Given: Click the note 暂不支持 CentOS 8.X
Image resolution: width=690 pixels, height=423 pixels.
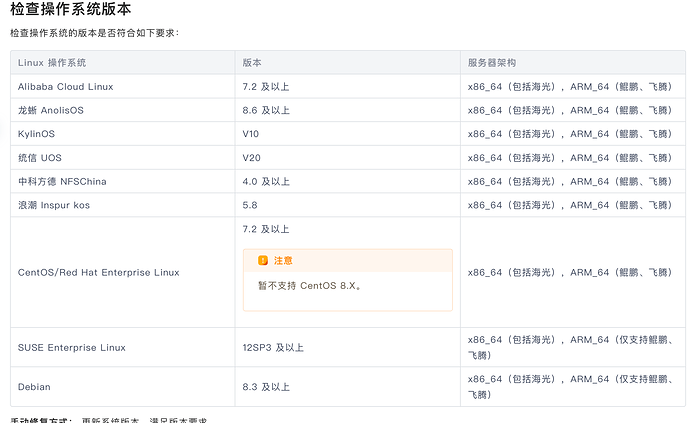Looking at the screenshot, I should pos(310,286).
